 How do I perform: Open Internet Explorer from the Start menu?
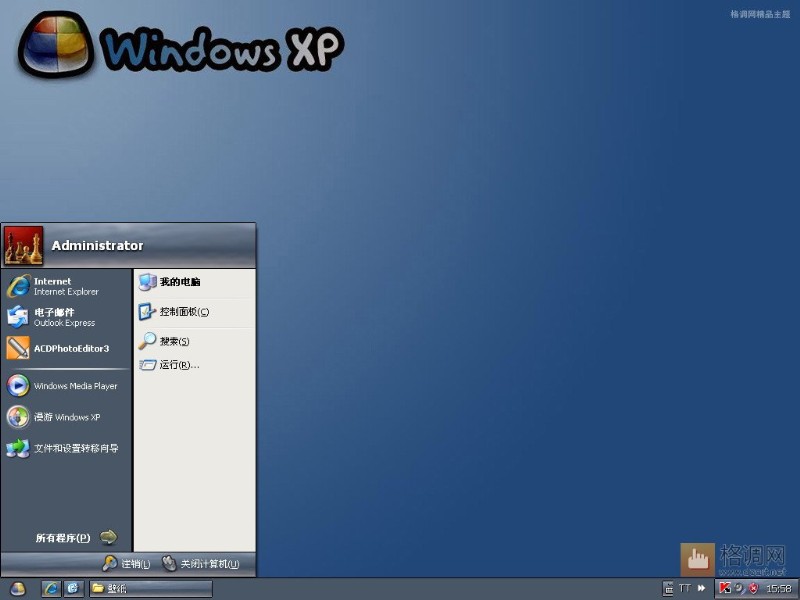(x=66, y=286)
